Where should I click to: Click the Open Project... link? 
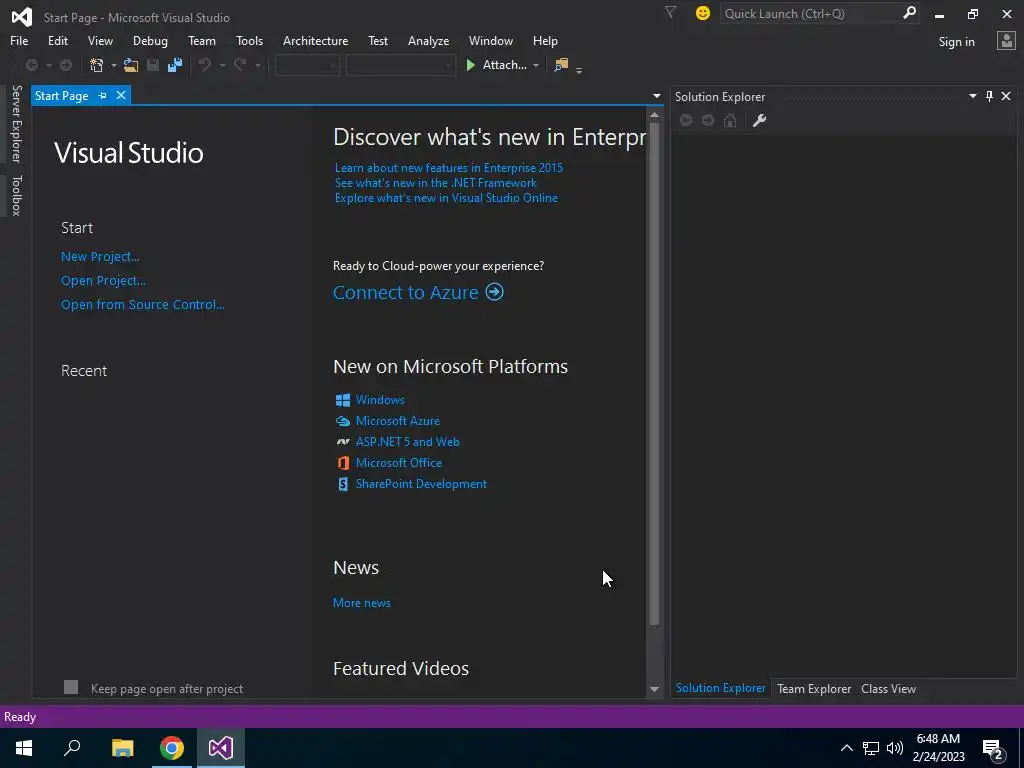click(x=103, y=281)
